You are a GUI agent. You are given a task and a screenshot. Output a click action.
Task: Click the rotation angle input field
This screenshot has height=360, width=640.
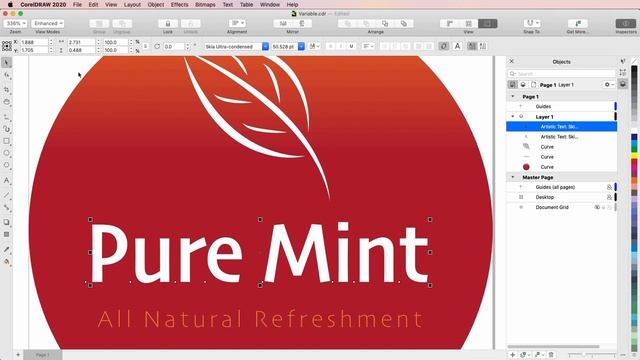pyautogui.click(x=174, y=47)
